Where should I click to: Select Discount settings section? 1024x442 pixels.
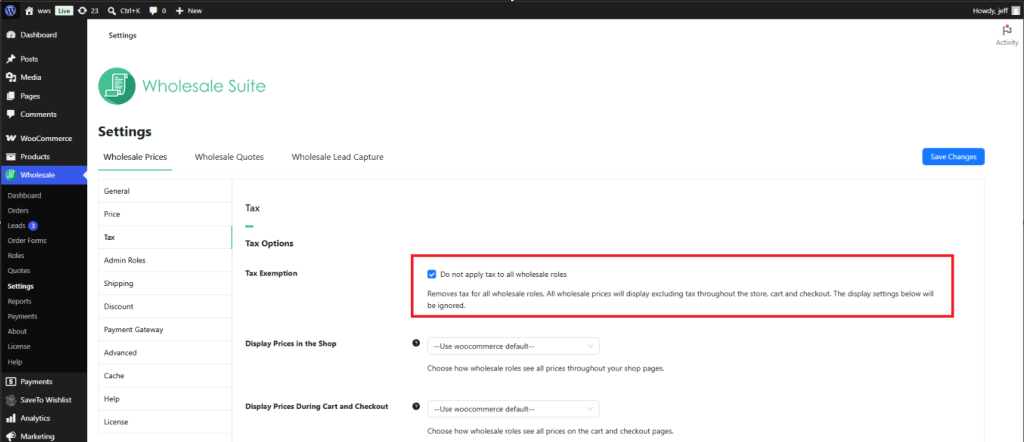point(165,306)
